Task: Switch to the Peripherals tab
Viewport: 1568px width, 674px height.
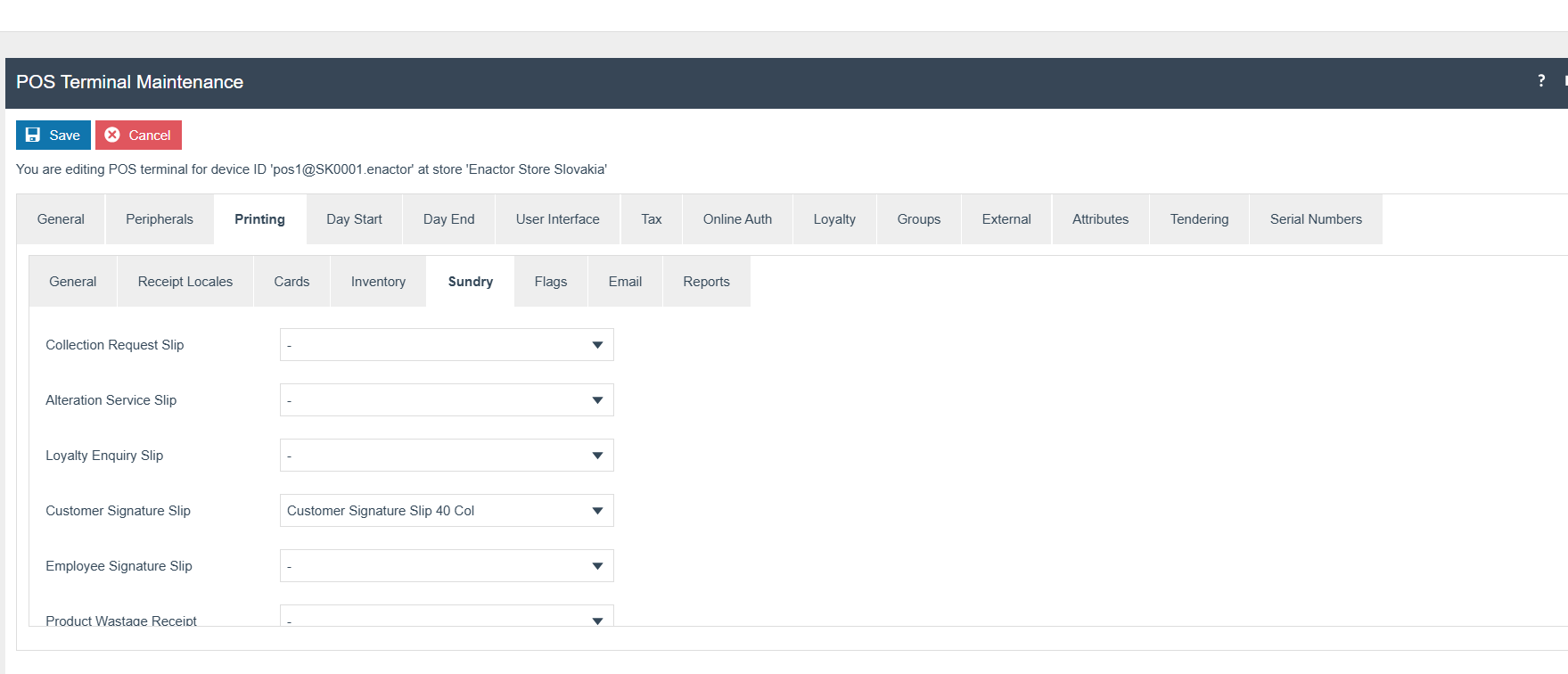Action: [x=160, y=219]
